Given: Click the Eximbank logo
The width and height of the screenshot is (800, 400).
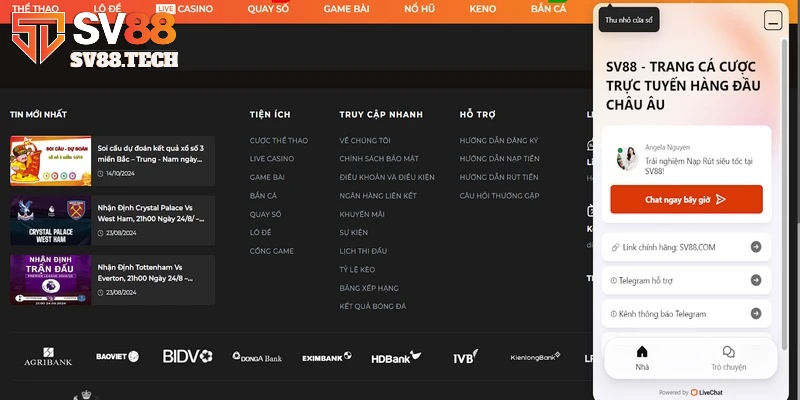Looking at the screenshot, I should [x=326, y=356].
